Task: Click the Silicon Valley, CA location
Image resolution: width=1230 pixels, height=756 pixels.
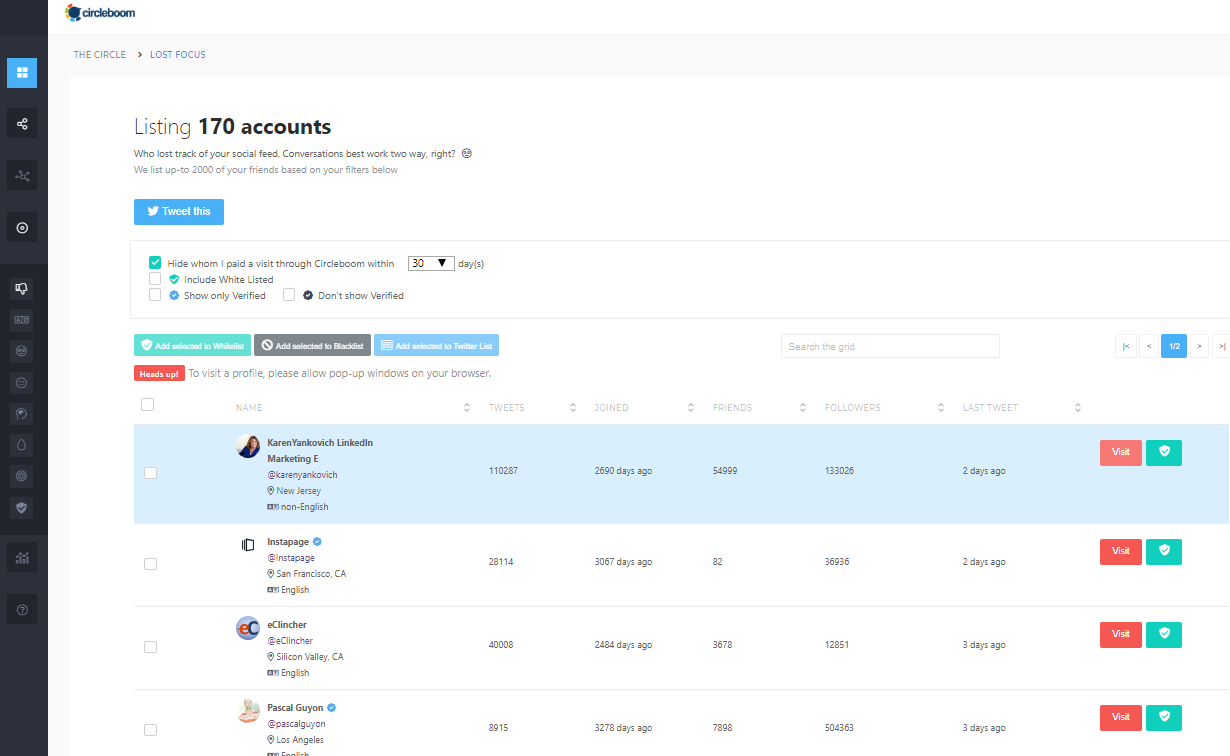Action: click(310, 657)
